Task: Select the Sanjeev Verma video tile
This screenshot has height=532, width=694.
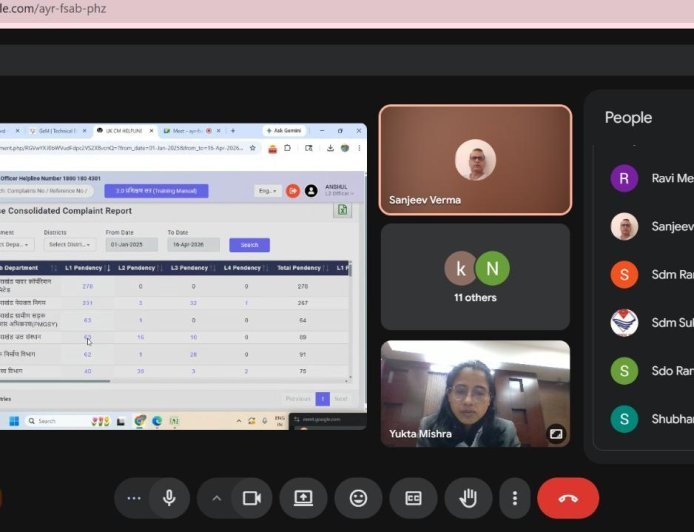Action: click(475, 160)
